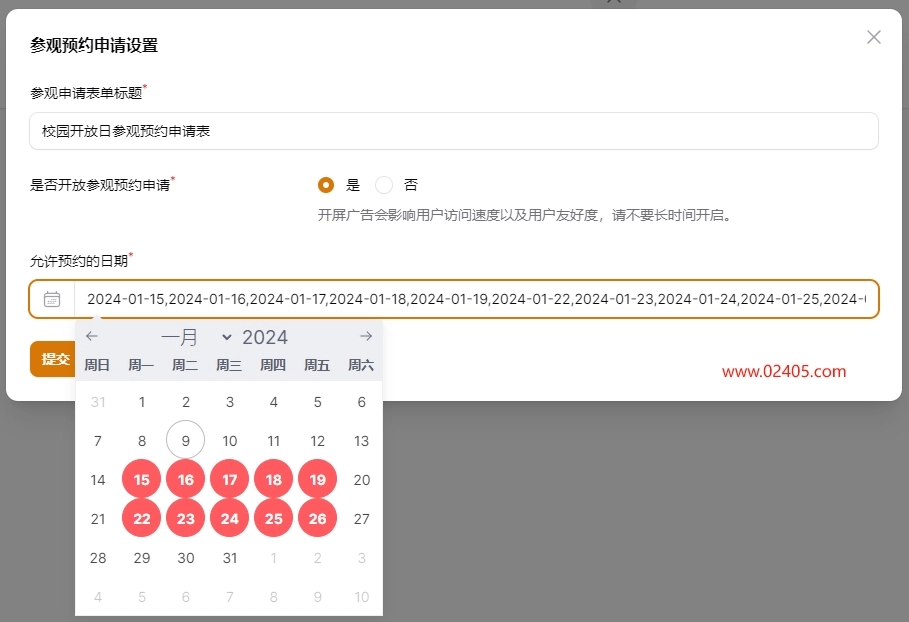Open the www.02405.com link
The image size is (909, 622).
(784, 371)
